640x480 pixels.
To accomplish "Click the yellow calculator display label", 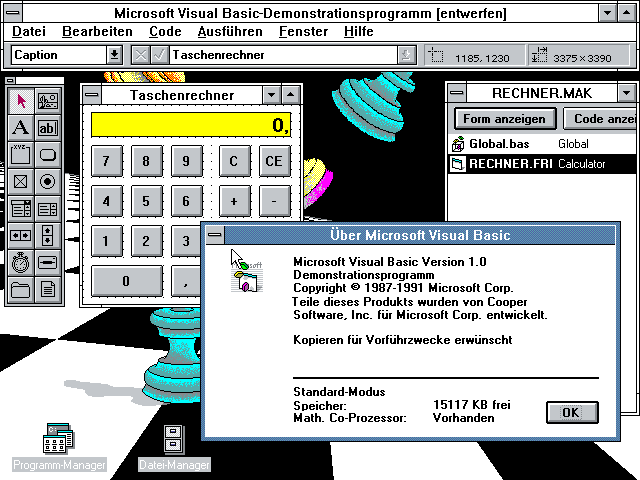I will point(191,124).
